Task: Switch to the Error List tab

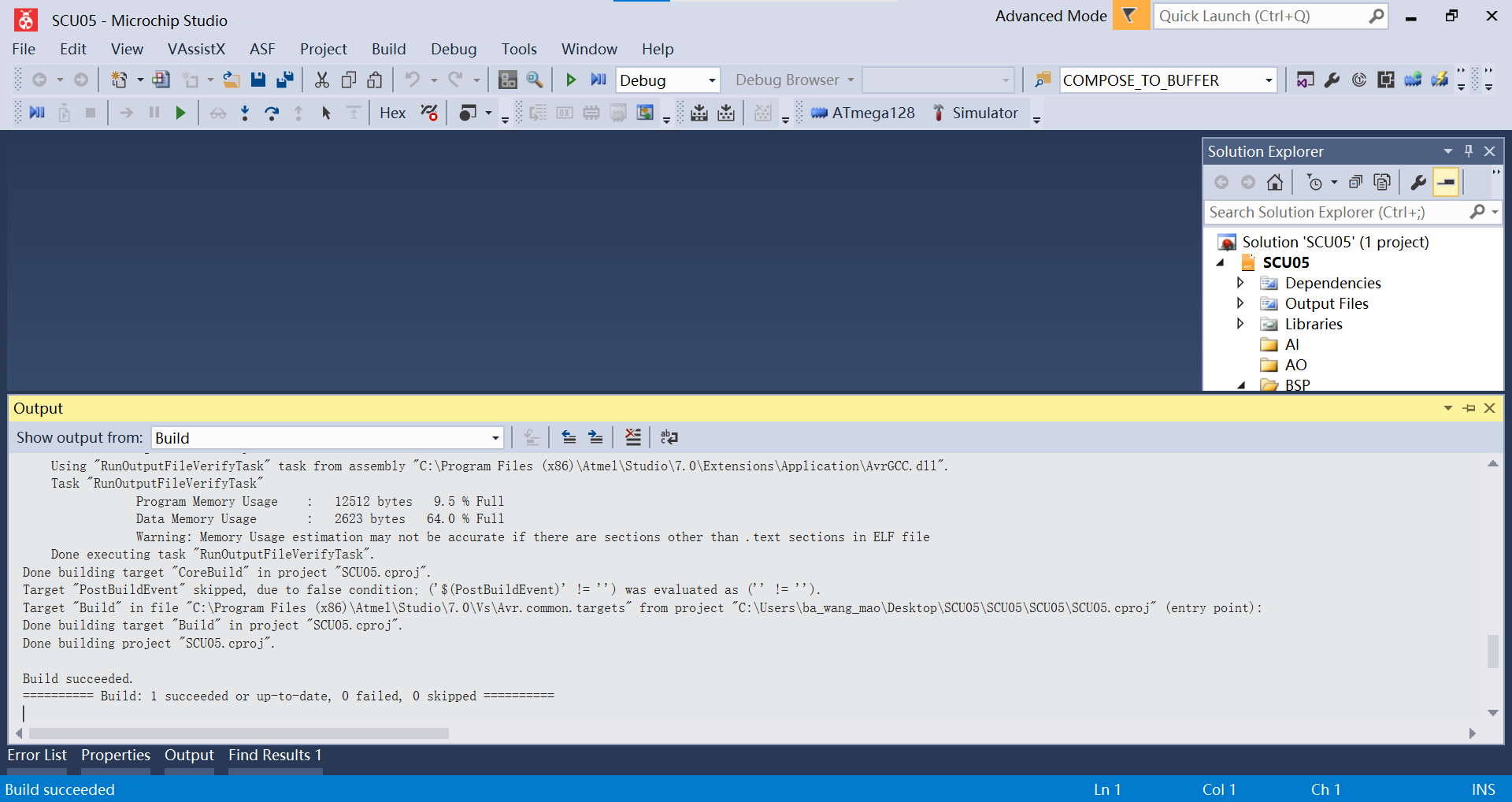Action: click(x=36, y=755)
